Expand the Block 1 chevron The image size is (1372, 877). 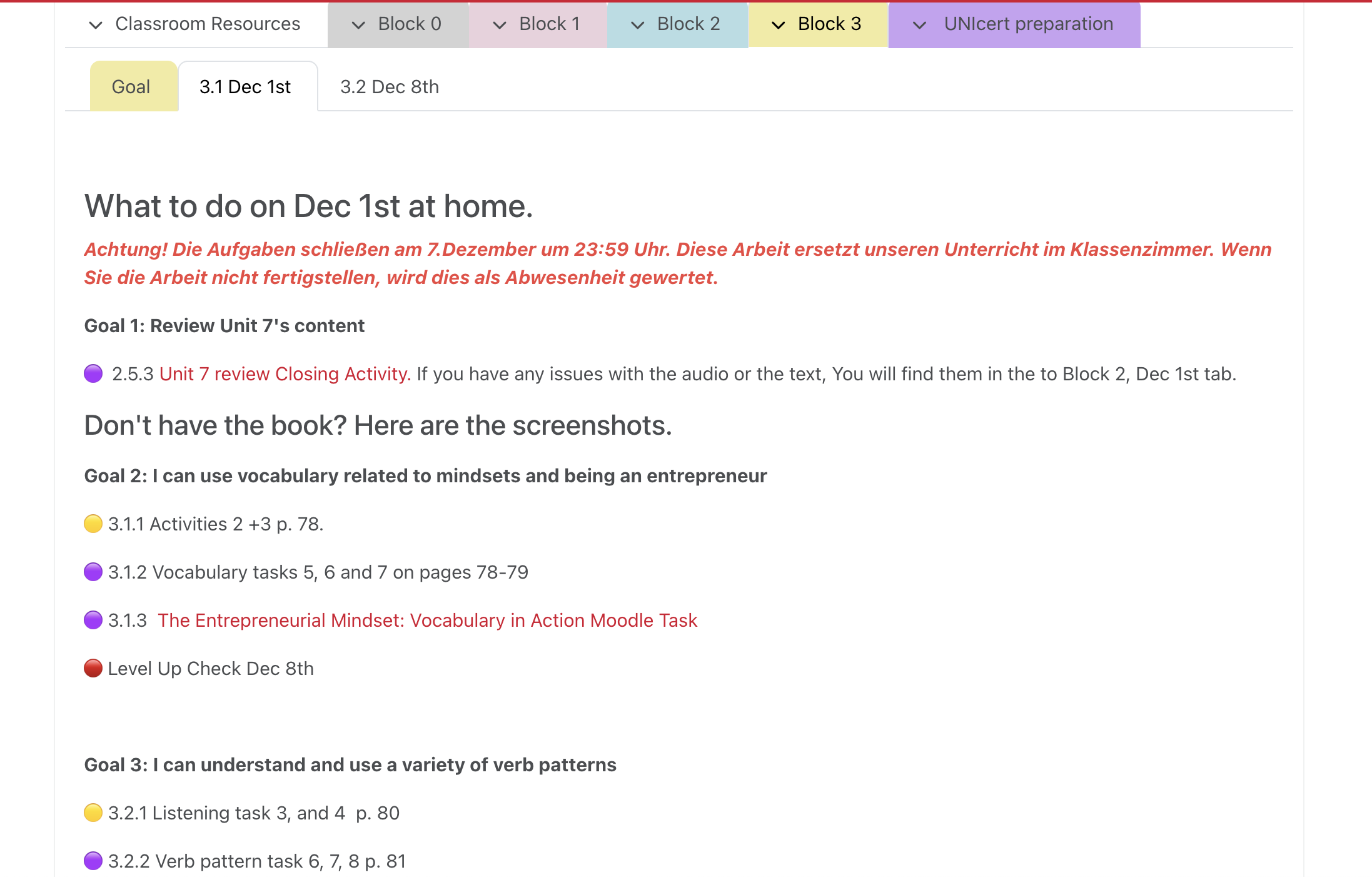click(x=500, y=25)
